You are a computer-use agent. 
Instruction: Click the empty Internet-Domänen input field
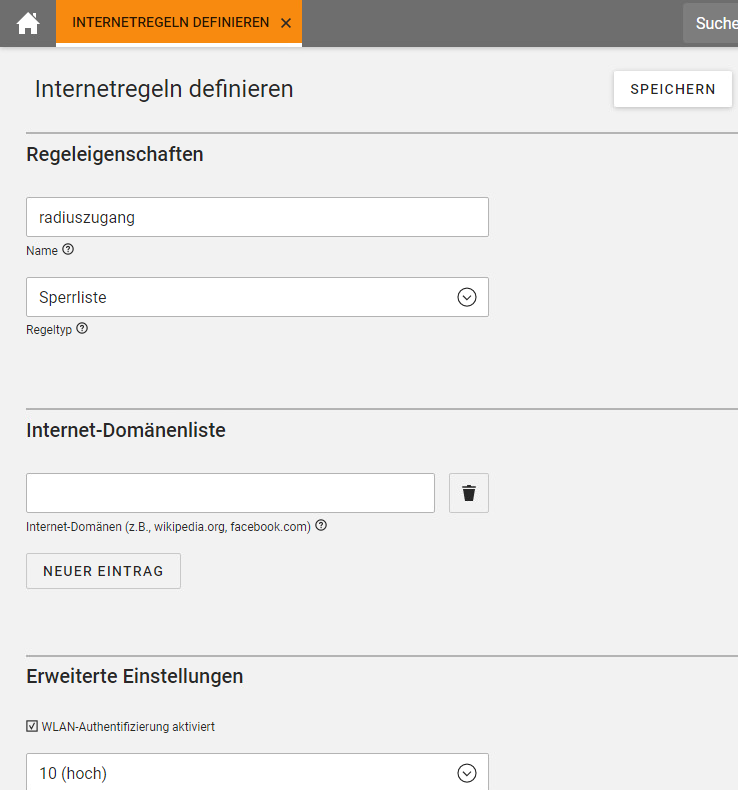(230, 493)
